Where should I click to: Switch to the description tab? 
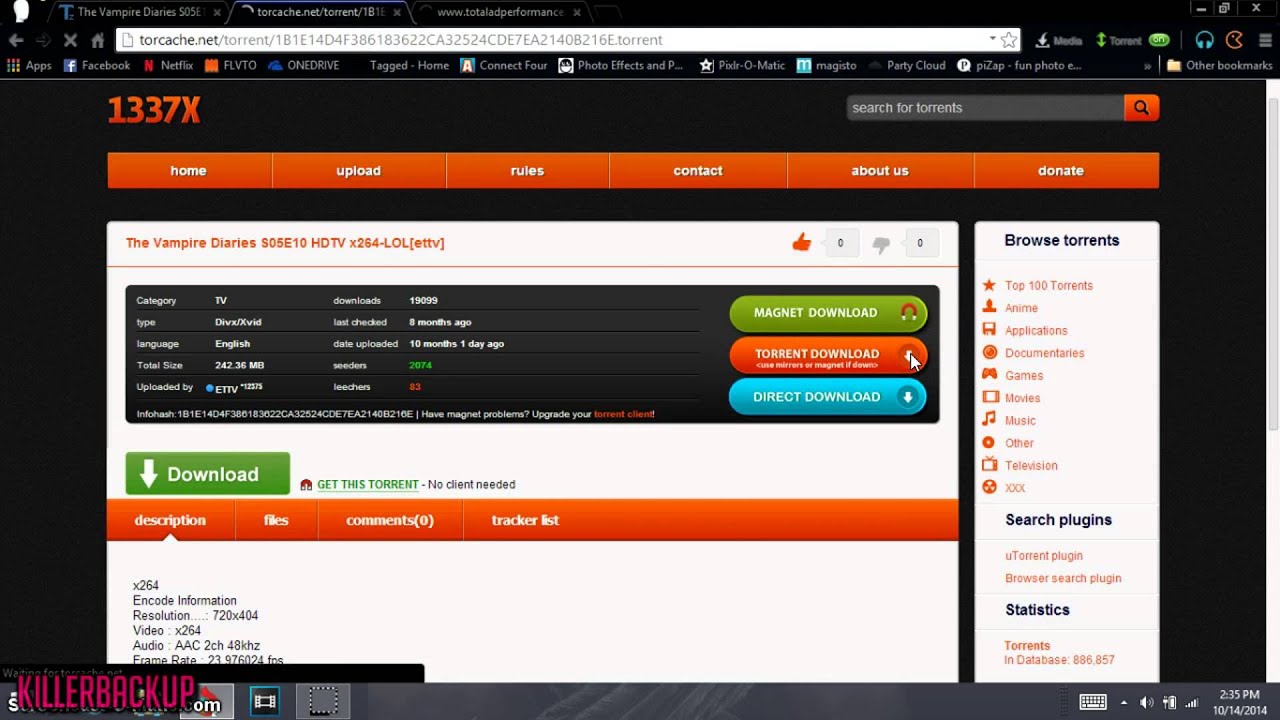170,520
